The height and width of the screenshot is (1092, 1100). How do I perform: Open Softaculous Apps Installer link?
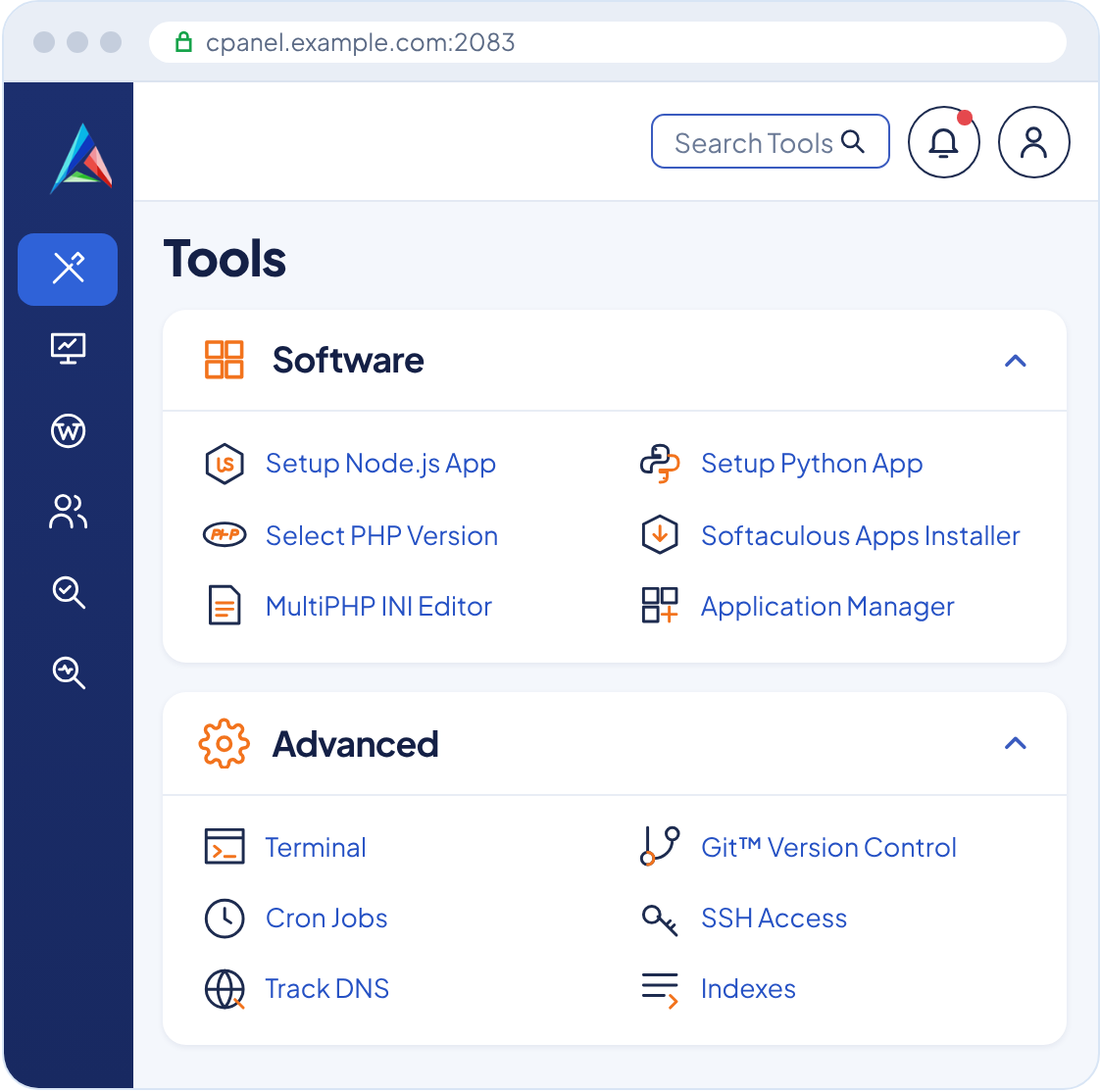(x=861, y=536)
